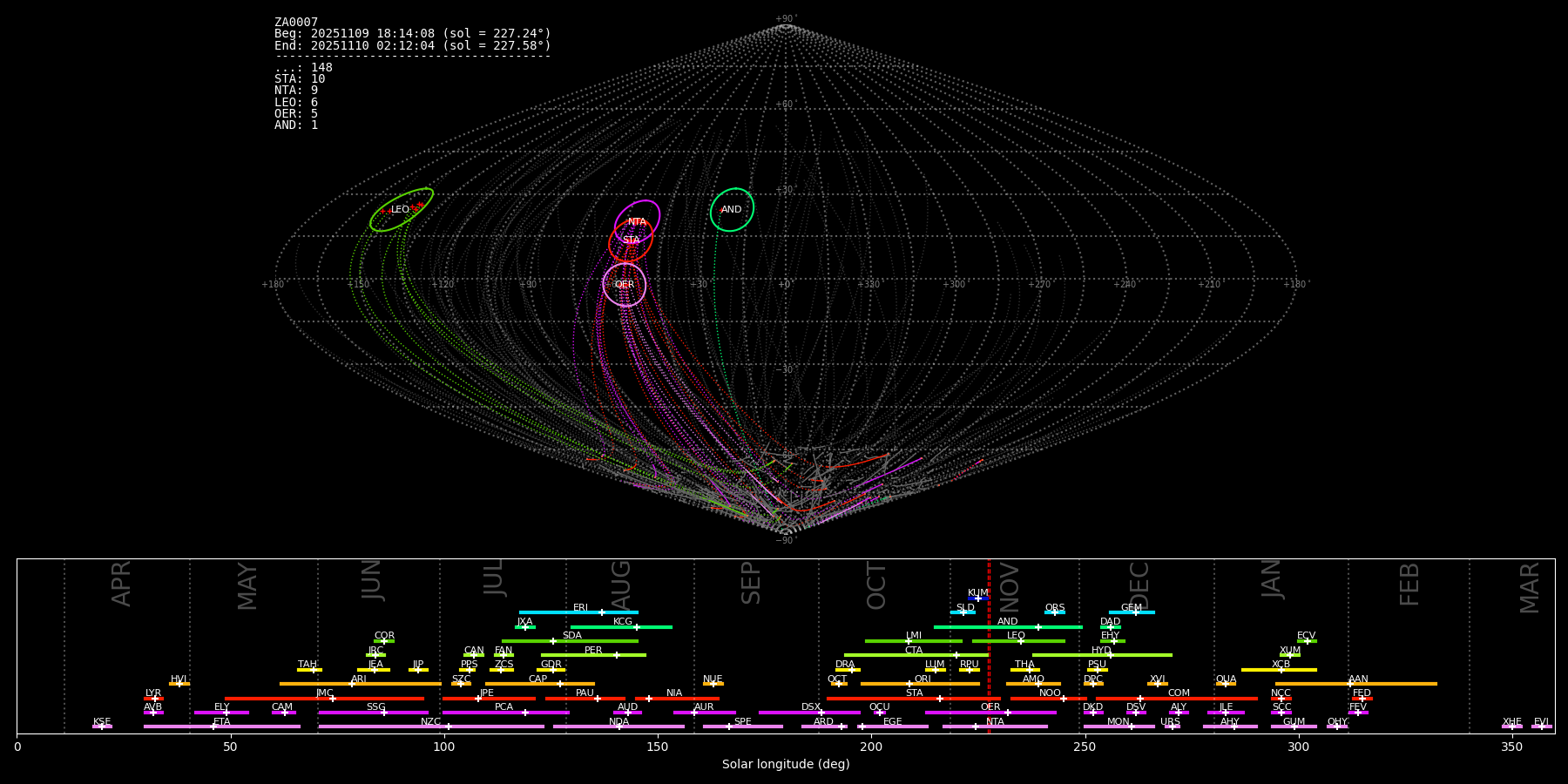
Task: Select the Beg: 20251109 18:14:08 line
Action: 413,34
